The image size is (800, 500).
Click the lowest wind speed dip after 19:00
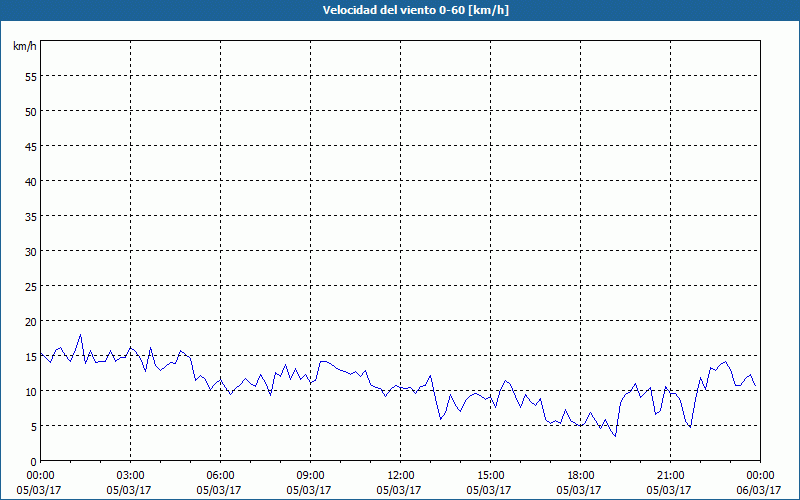[615, 436]
